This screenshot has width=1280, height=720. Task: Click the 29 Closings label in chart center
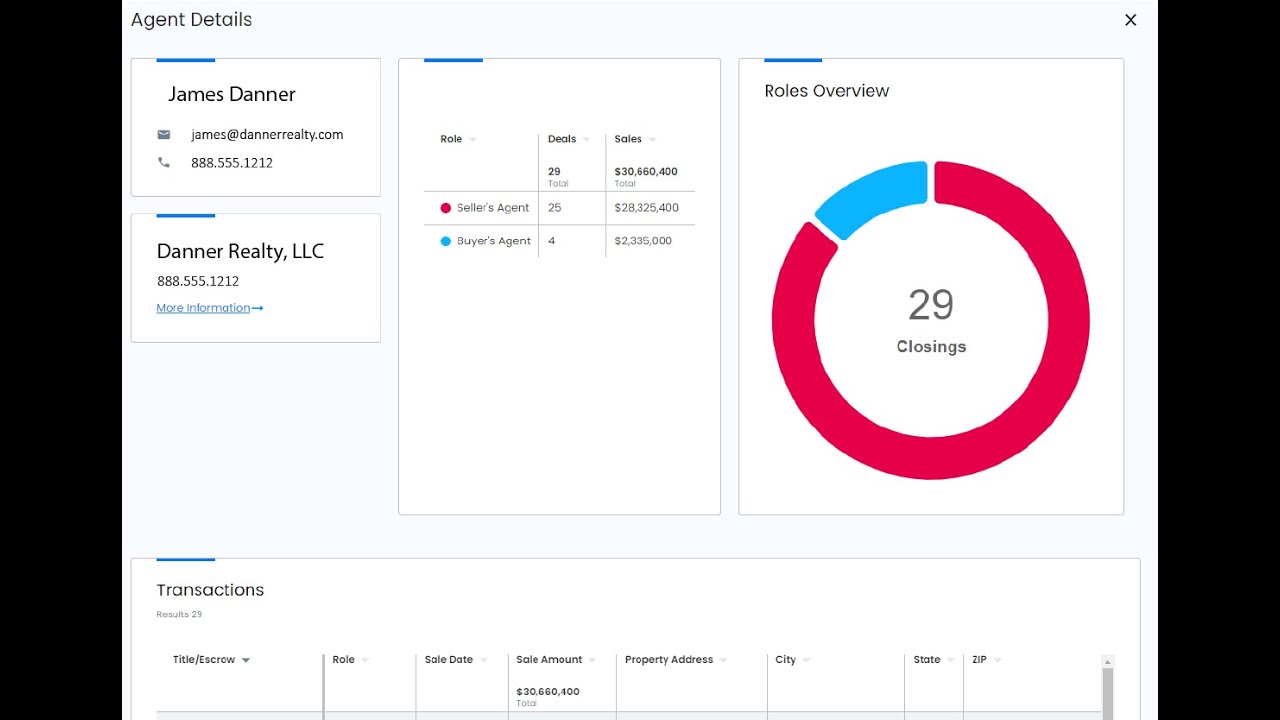(931, 320)
